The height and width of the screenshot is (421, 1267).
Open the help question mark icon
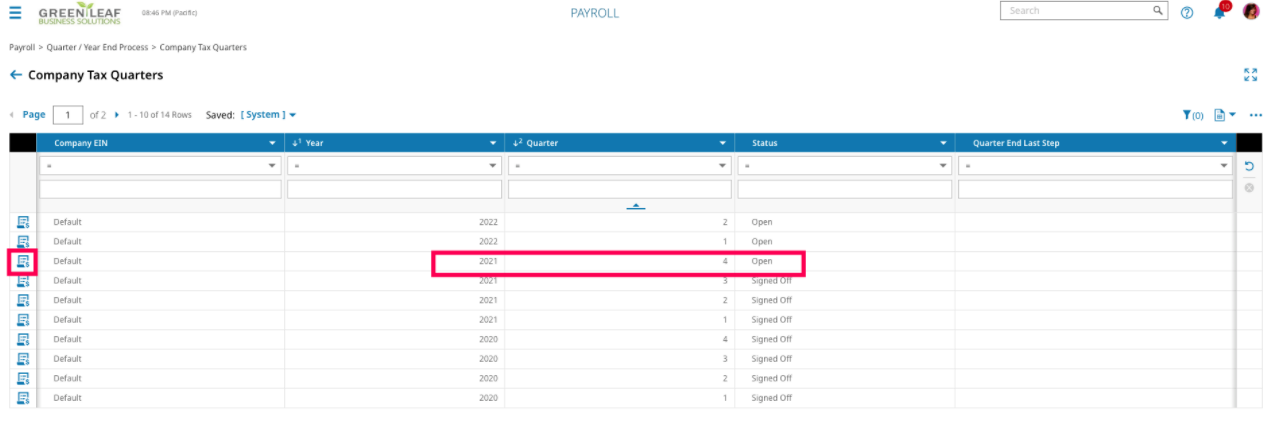tap(1187, 13)
